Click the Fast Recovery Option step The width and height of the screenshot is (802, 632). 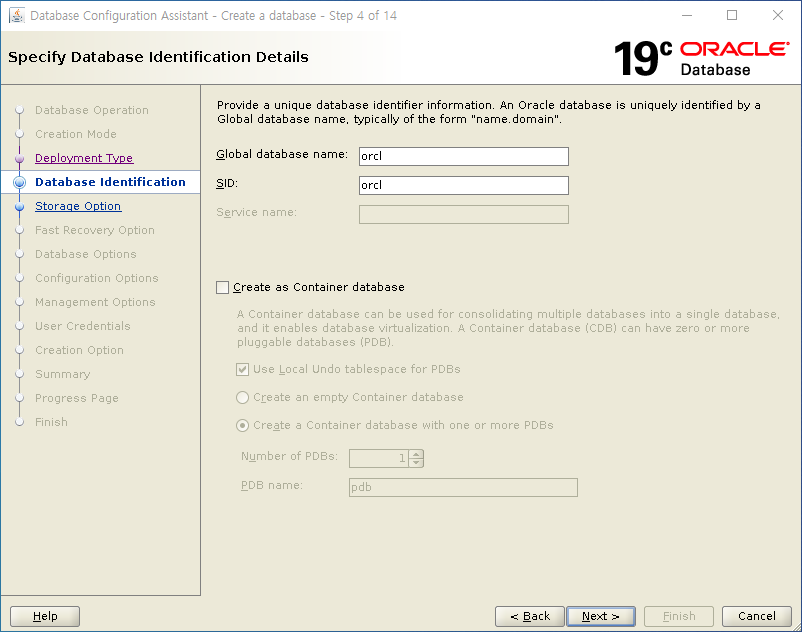coord(95,230)
